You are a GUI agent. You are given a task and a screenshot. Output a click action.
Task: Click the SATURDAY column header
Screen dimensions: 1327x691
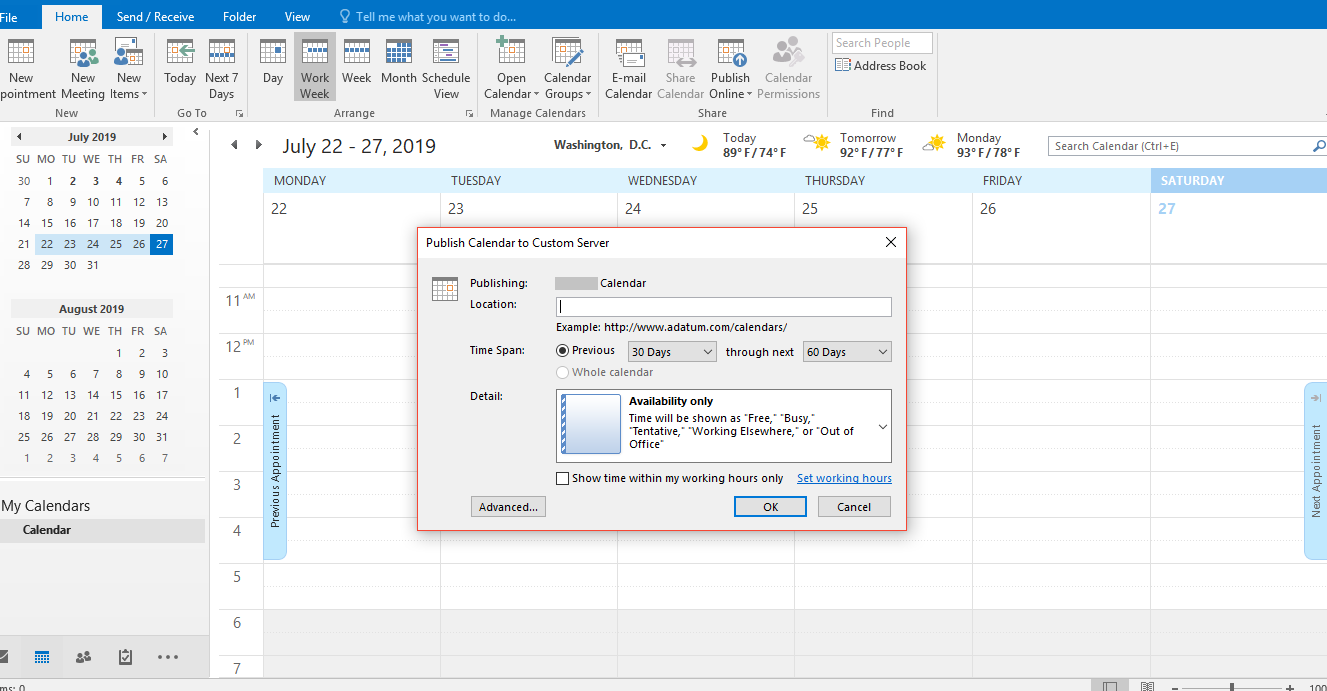pos(1238,181)
